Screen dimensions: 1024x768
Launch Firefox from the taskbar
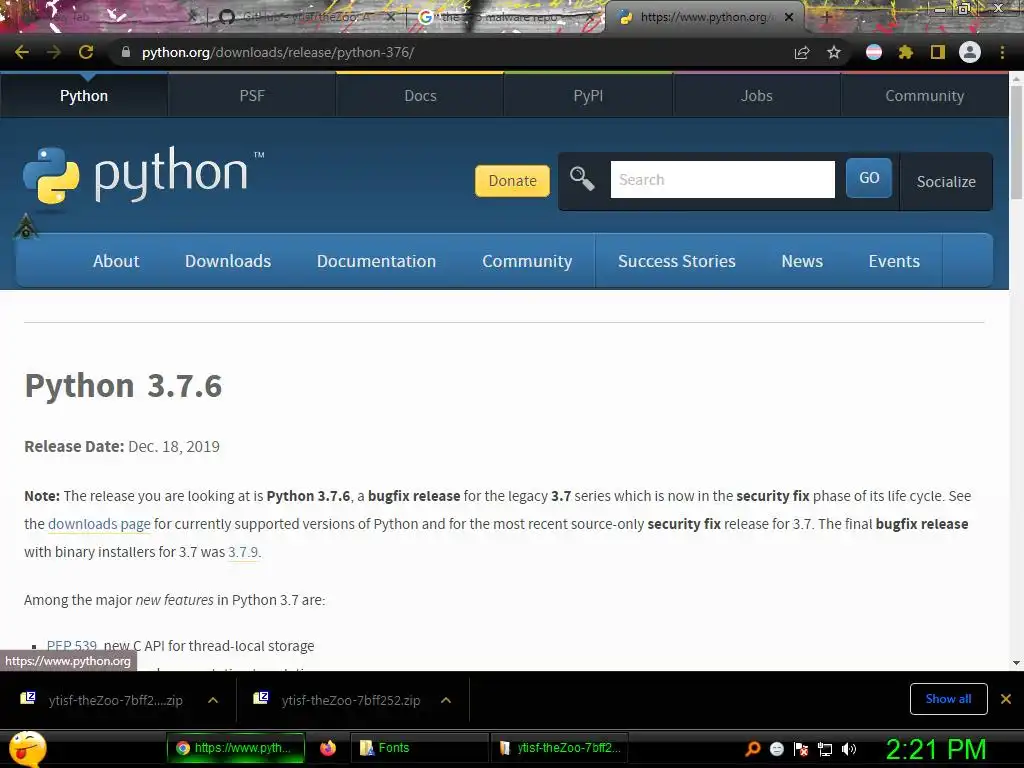pos(328,748)
